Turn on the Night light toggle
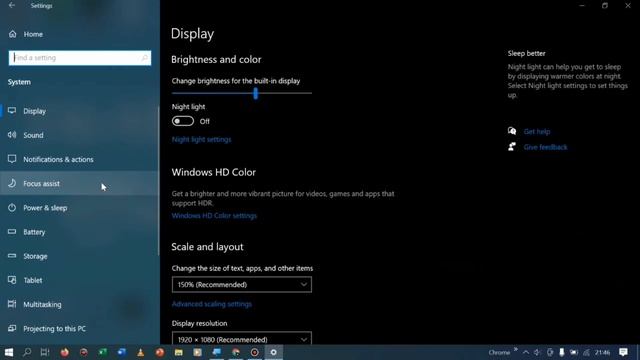 click(x=183, y=121)
